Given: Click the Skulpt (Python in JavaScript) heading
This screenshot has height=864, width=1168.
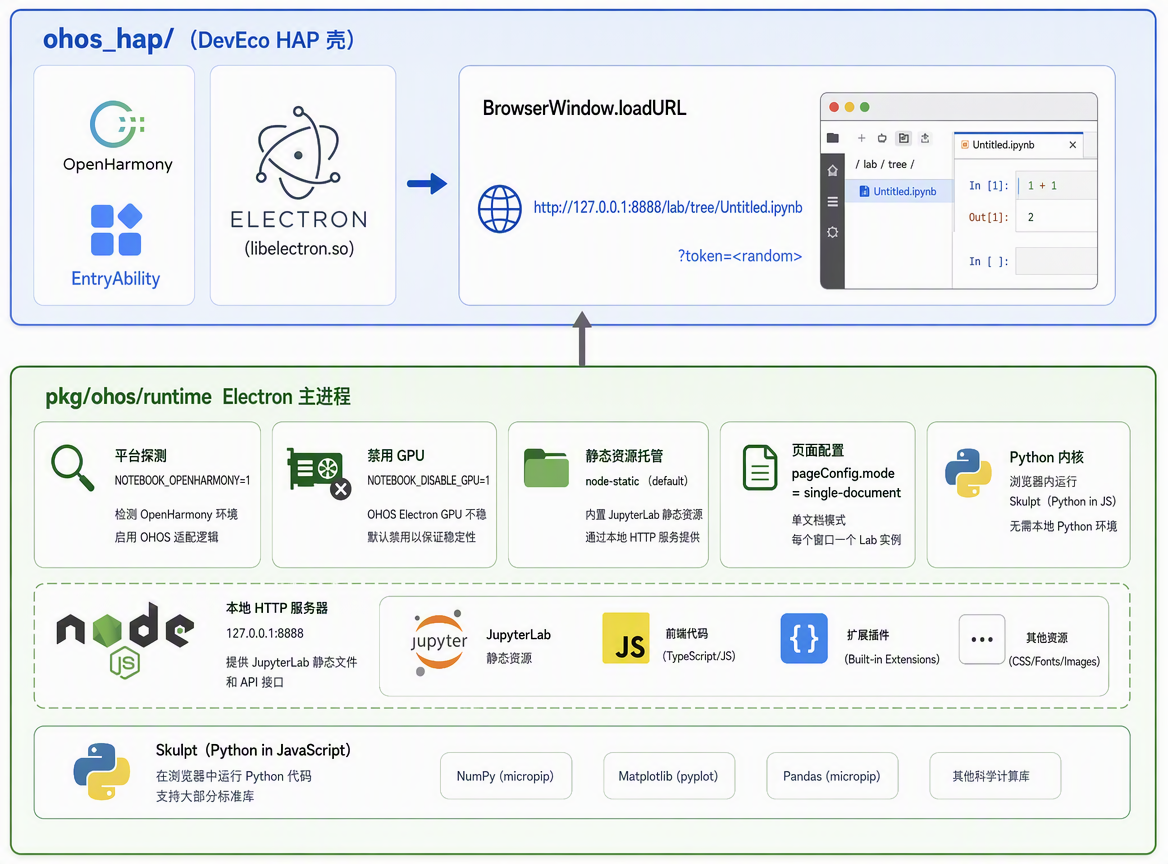Looking at the screenshot, I should 253,750.
